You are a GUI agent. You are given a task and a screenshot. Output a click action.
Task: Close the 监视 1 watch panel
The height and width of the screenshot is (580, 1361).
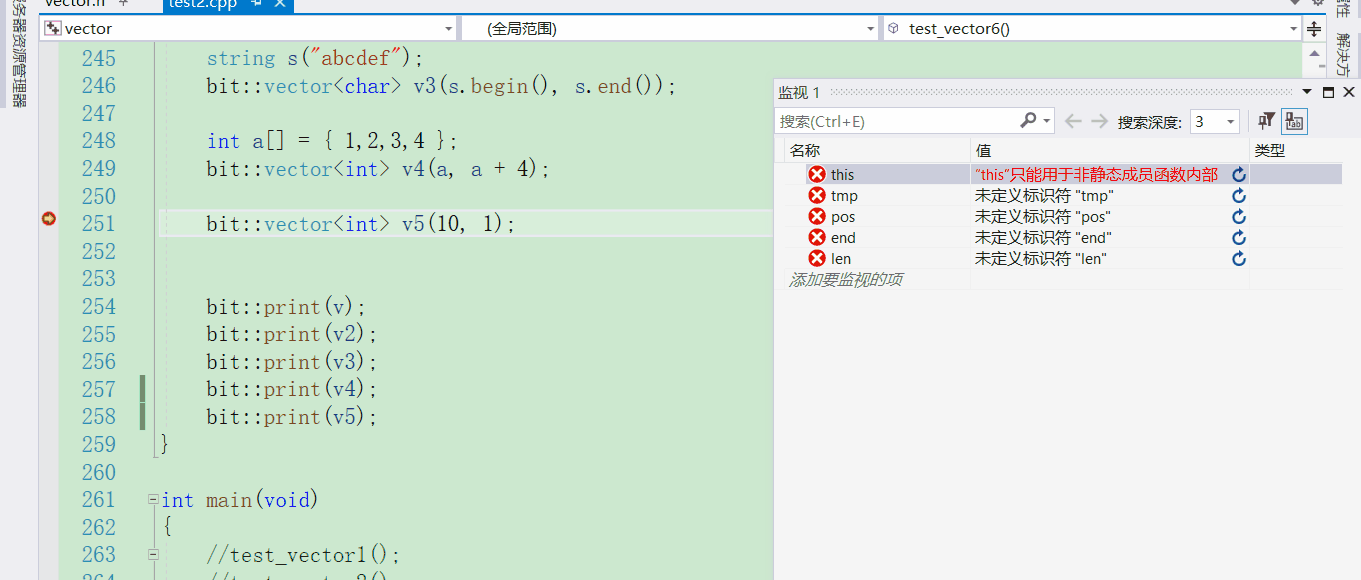pos(1350,92)
